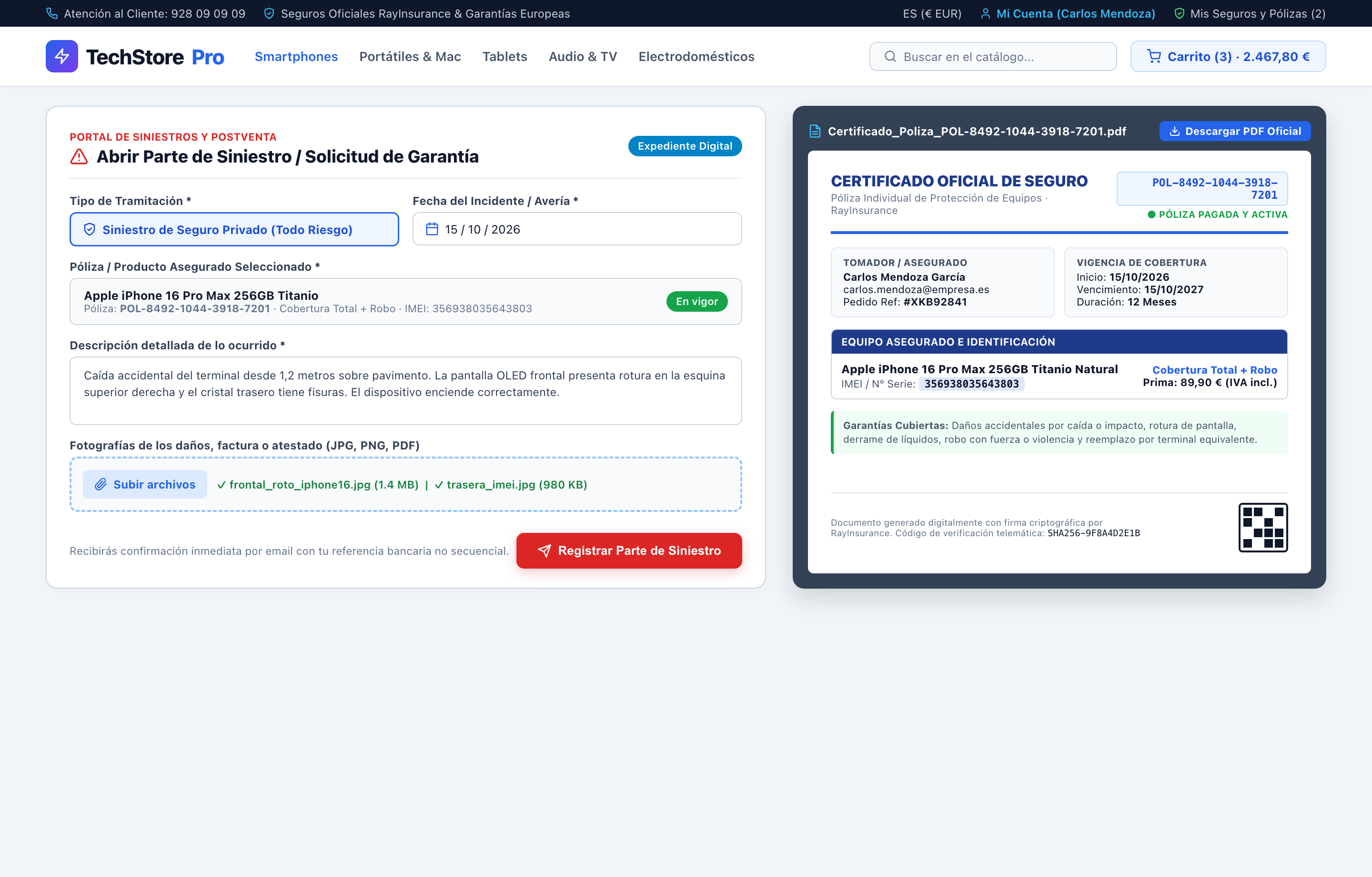Click the paperclip icon in Subir archivos

pos(101,484)
